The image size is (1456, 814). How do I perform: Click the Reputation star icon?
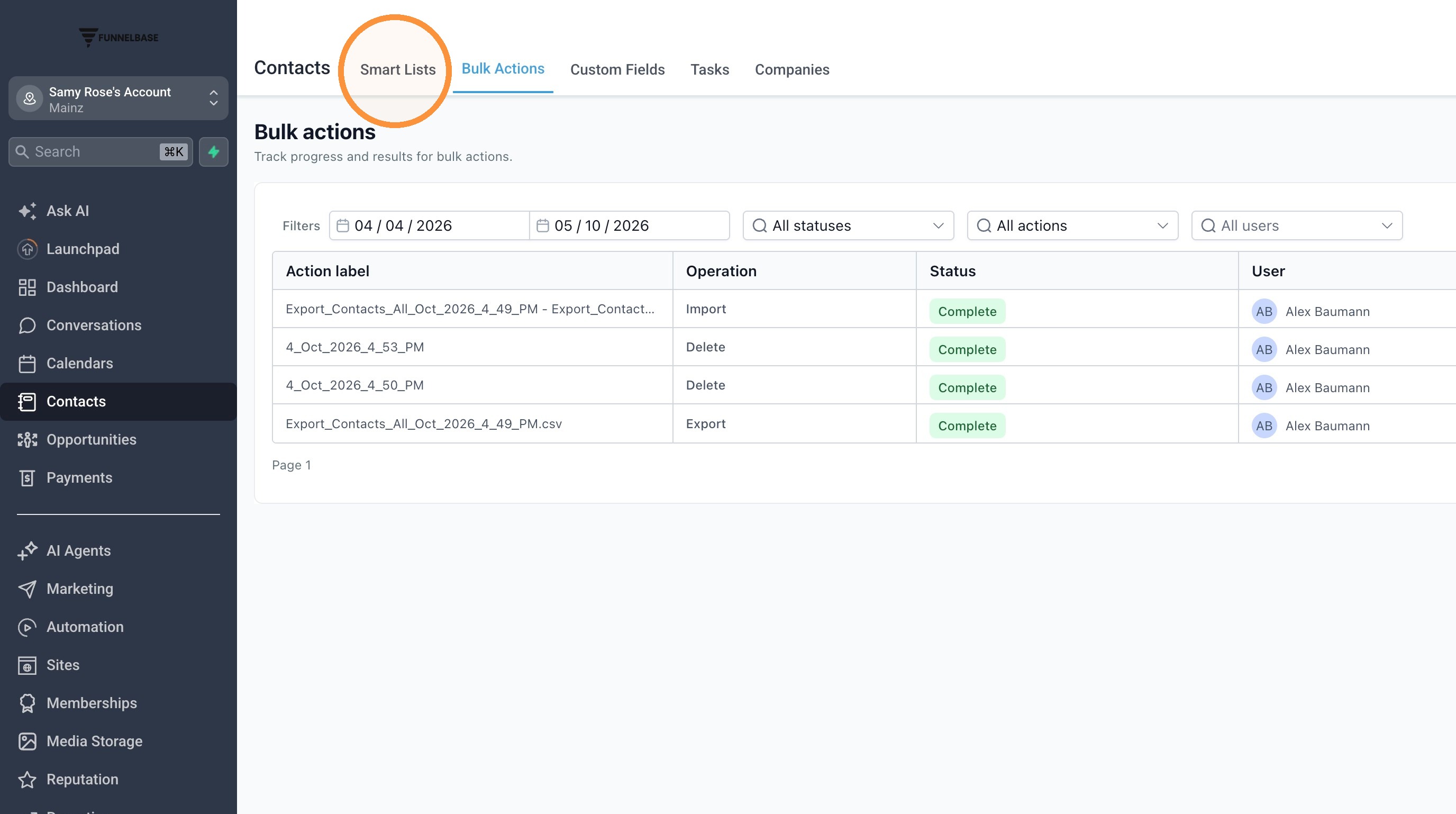(x=27, y=780)
